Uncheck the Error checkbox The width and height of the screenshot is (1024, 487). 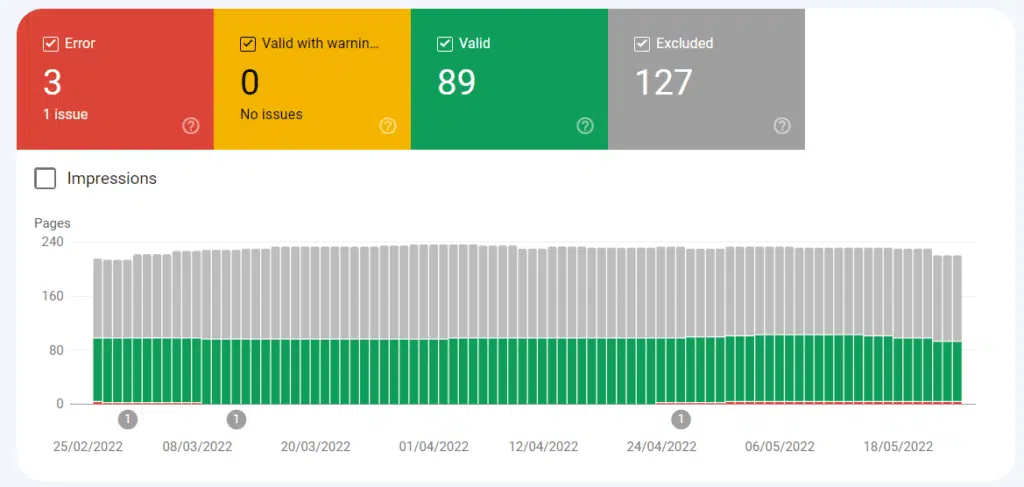[x=50, y=44]
